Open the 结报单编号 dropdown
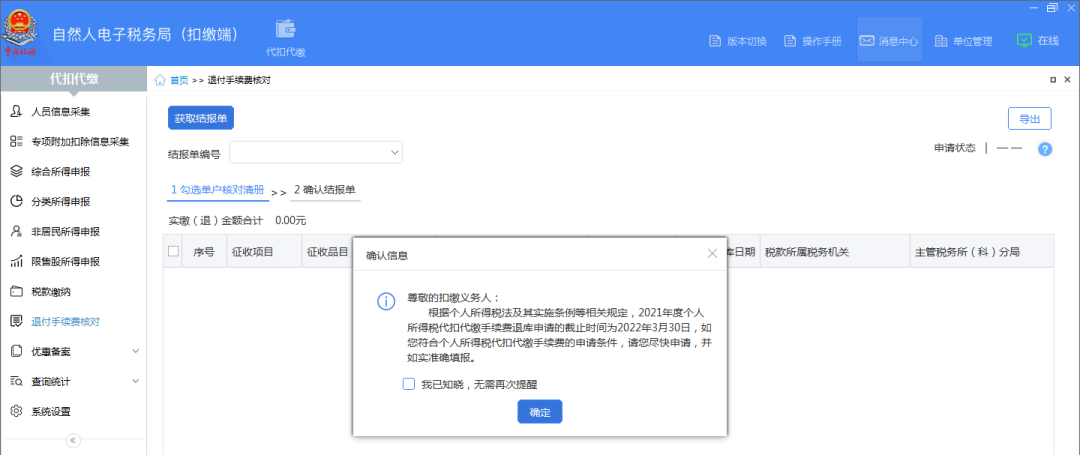 point(316,152)
